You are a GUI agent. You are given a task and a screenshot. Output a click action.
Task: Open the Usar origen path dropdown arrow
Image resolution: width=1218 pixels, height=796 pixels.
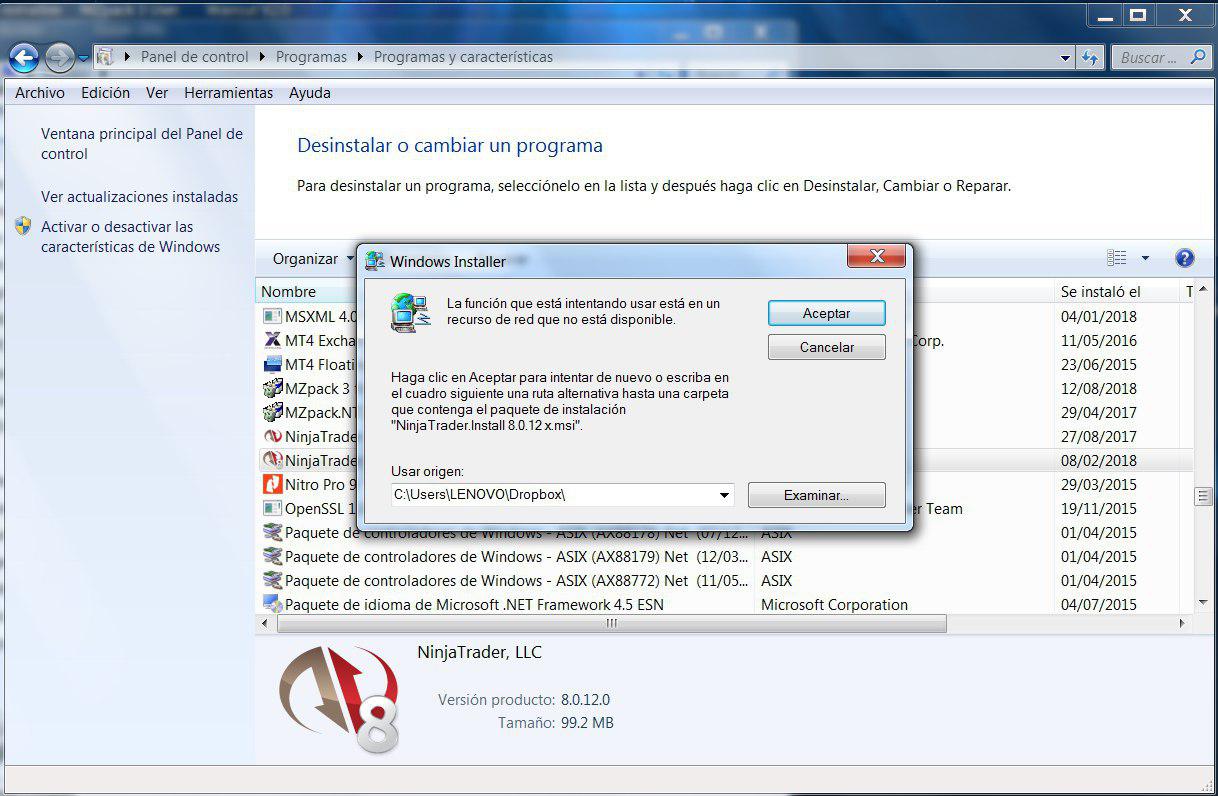point(724,495)
